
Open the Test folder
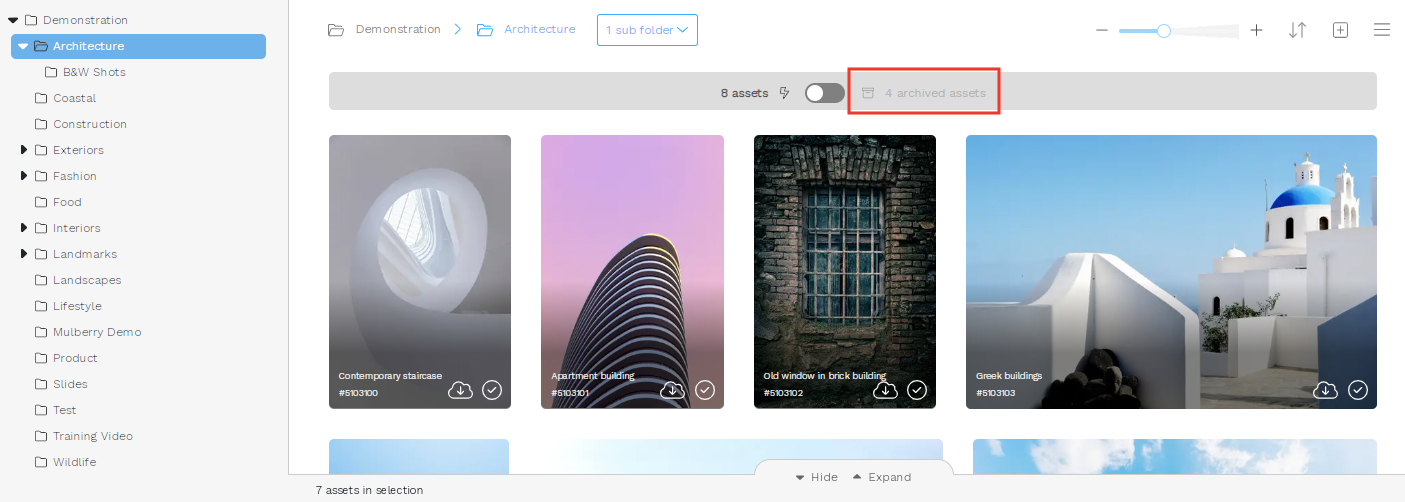coord(65,410)
